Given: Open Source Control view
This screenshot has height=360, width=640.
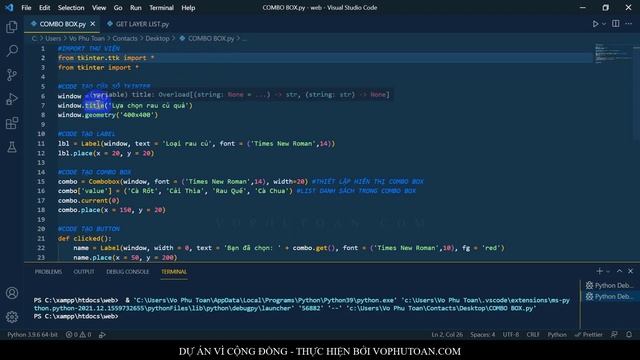Looking at the screenshot, I should click(12, 75).
